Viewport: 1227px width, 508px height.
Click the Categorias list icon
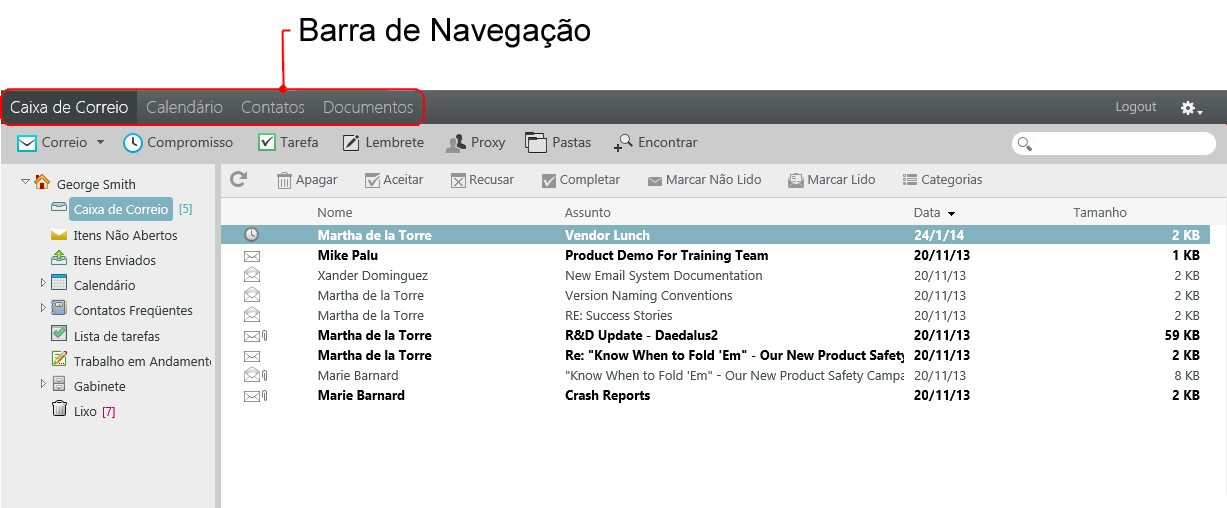910,180
